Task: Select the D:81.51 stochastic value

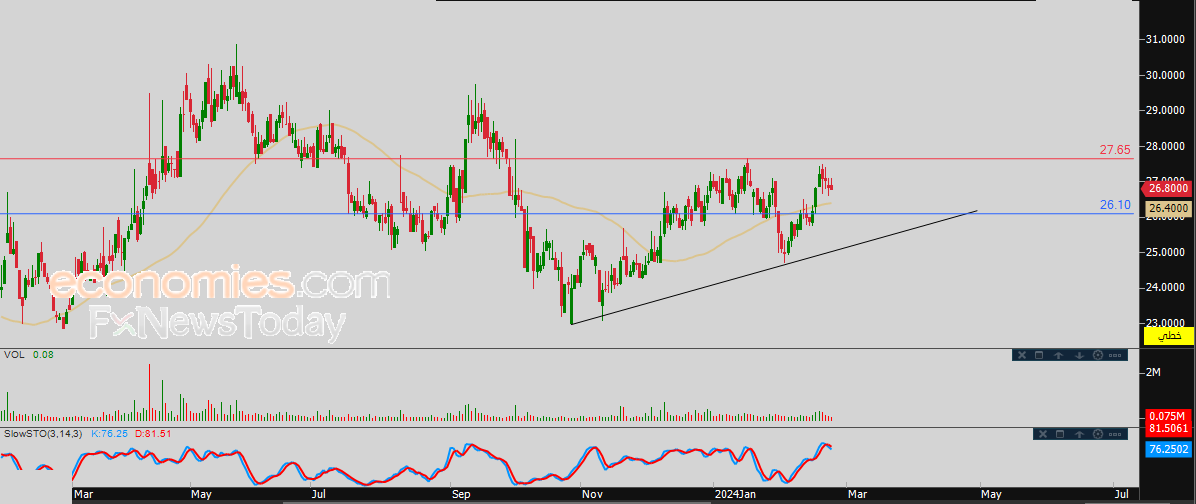Action: pyautogui.click(x=153, y=434)
